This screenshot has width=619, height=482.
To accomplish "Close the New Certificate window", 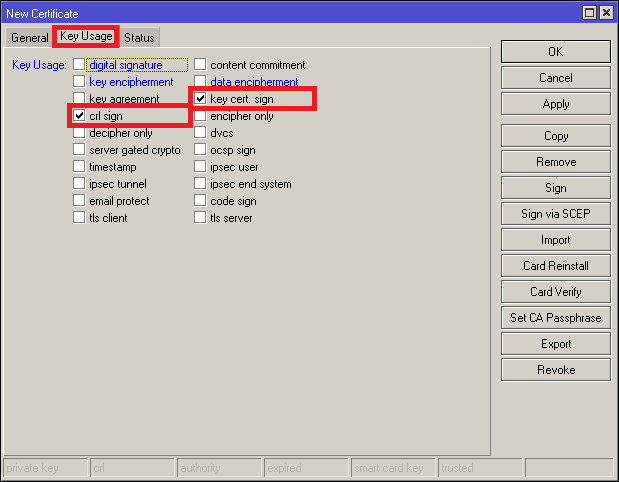I will pyautogui.click(x=605, y=12).
